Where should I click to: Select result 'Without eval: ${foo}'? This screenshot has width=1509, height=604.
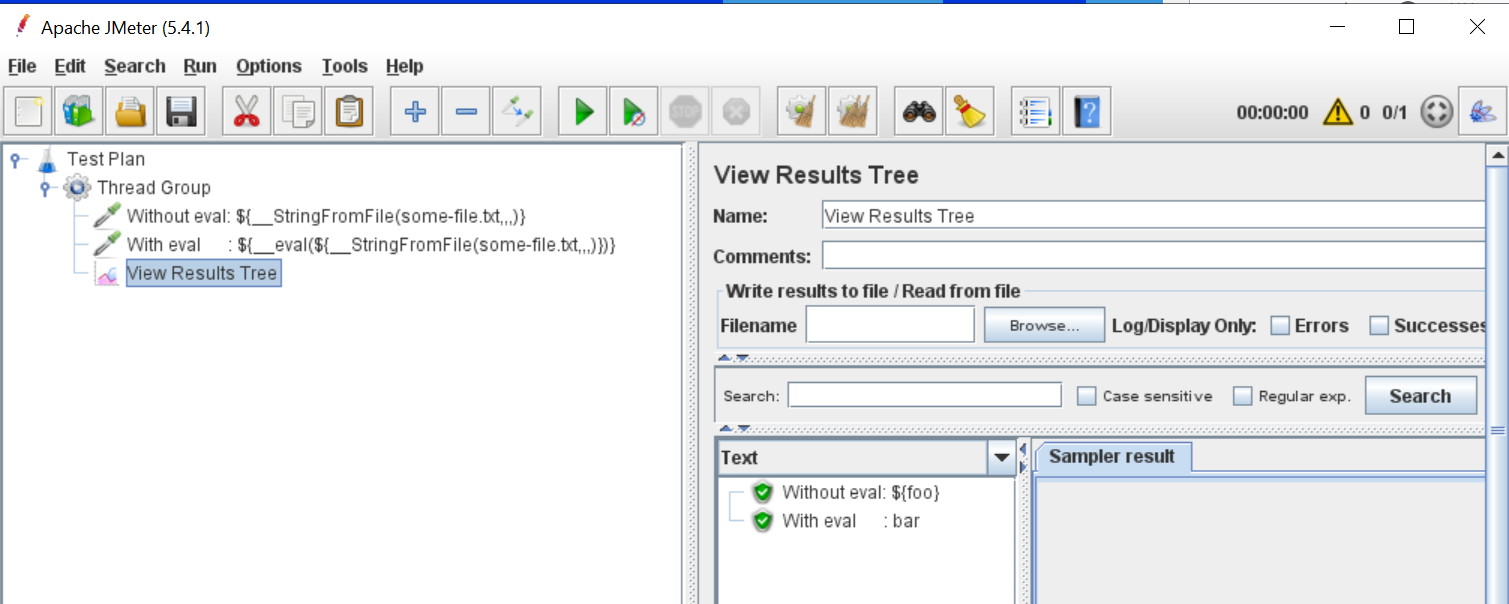(x=861, y=492)
